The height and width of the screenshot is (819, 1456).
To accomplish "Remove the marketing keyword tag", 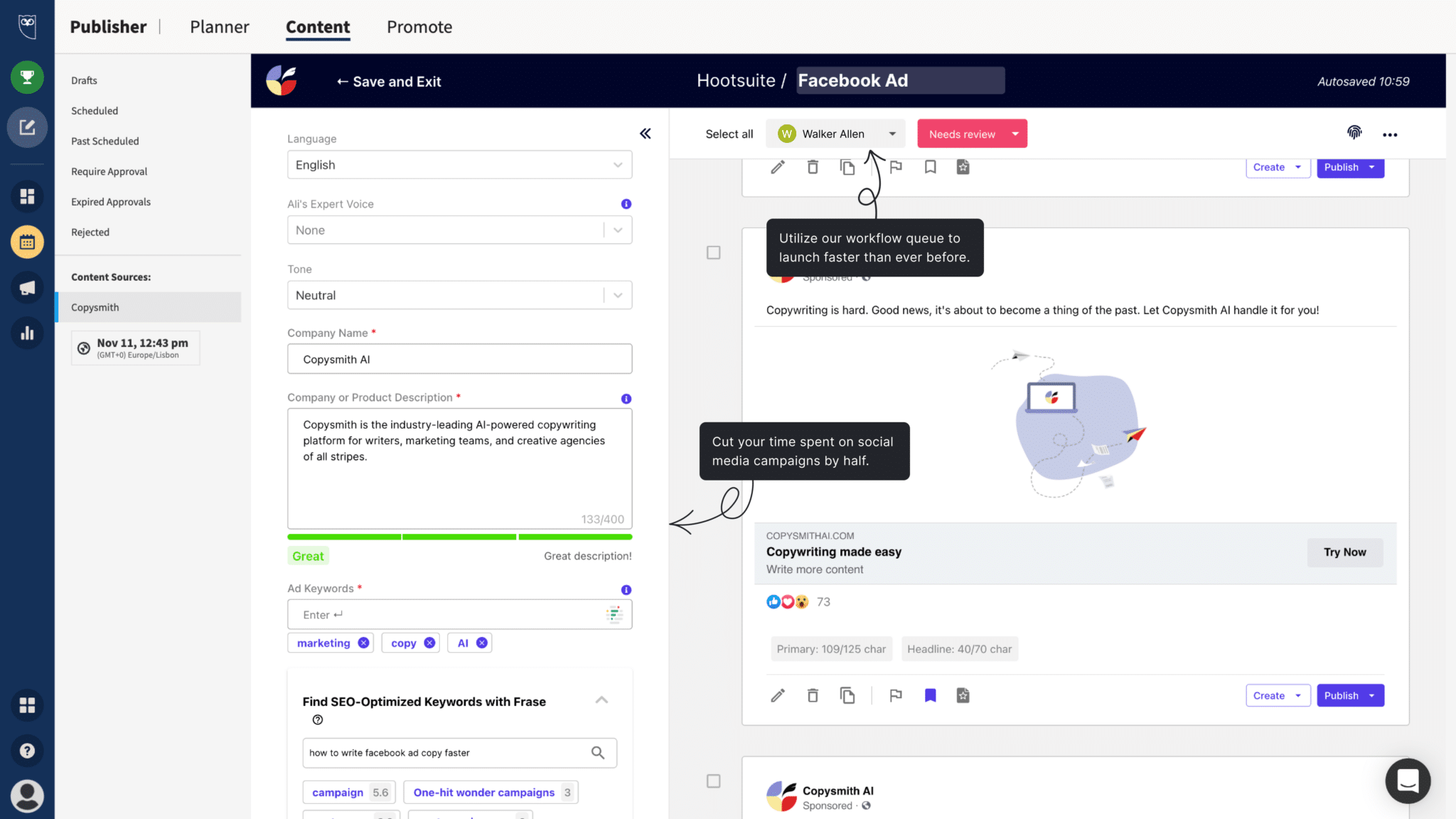I will tap(363, 642).
